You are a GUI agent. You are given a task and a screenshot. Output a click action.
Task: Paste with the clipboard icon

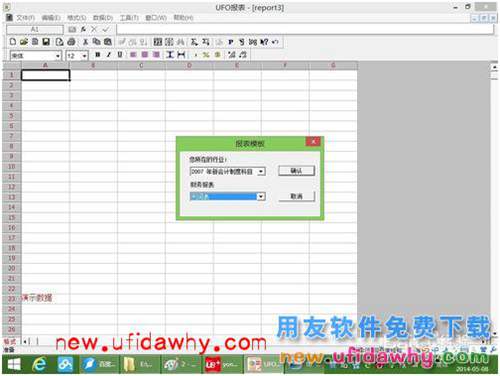108,42
